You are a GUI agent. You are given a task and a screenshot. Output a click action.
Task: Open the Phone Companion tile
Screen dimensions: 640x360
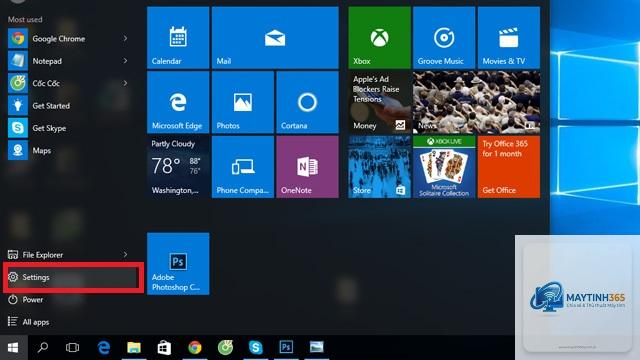coord(243,167)
